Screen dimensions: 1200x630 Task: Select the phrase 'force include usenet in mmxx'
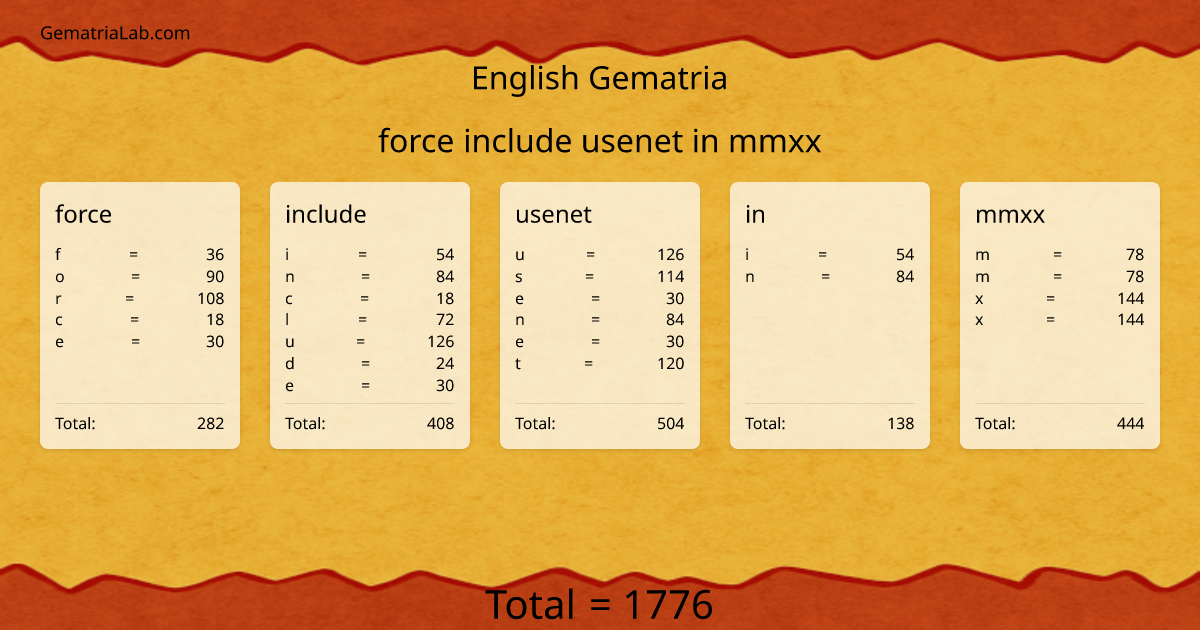coord(599,142)
